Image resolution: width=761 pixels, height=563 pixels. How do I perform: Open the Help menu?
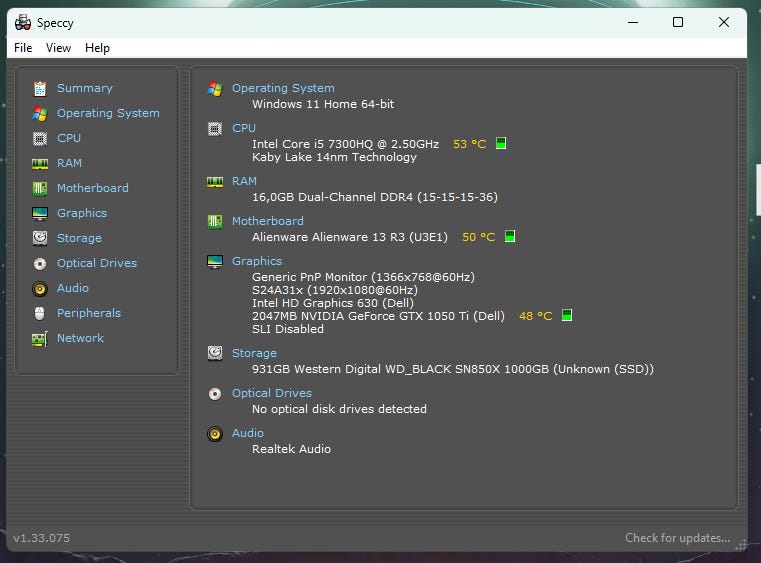[97, 48]
